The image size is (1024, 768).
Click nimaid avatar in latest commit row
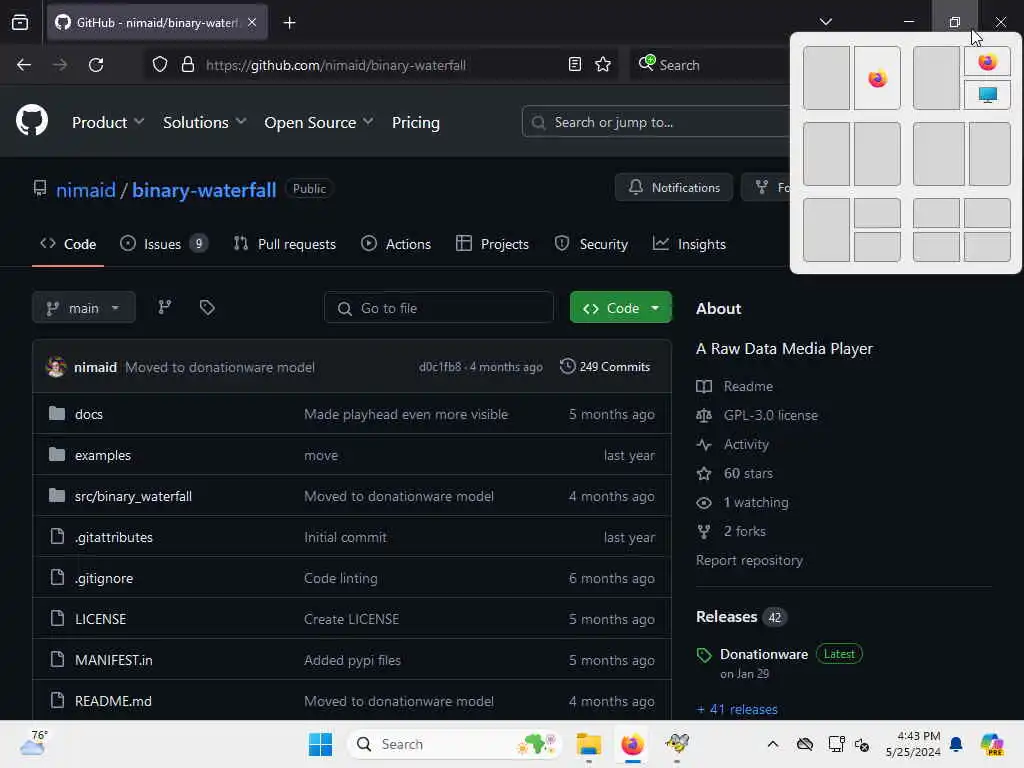[56, 366]
